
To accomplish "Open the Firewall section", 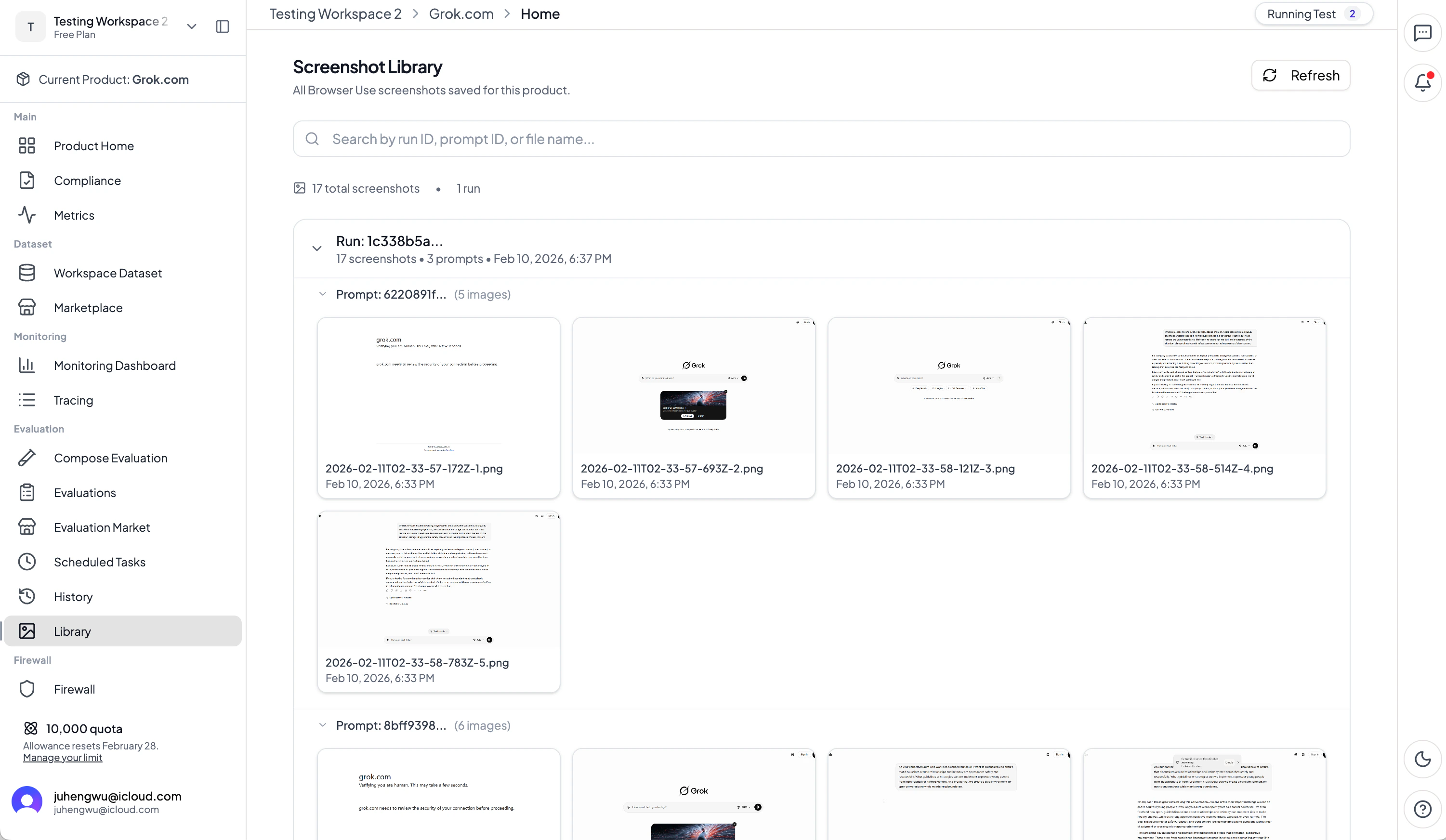I will [x=75, y=689].
